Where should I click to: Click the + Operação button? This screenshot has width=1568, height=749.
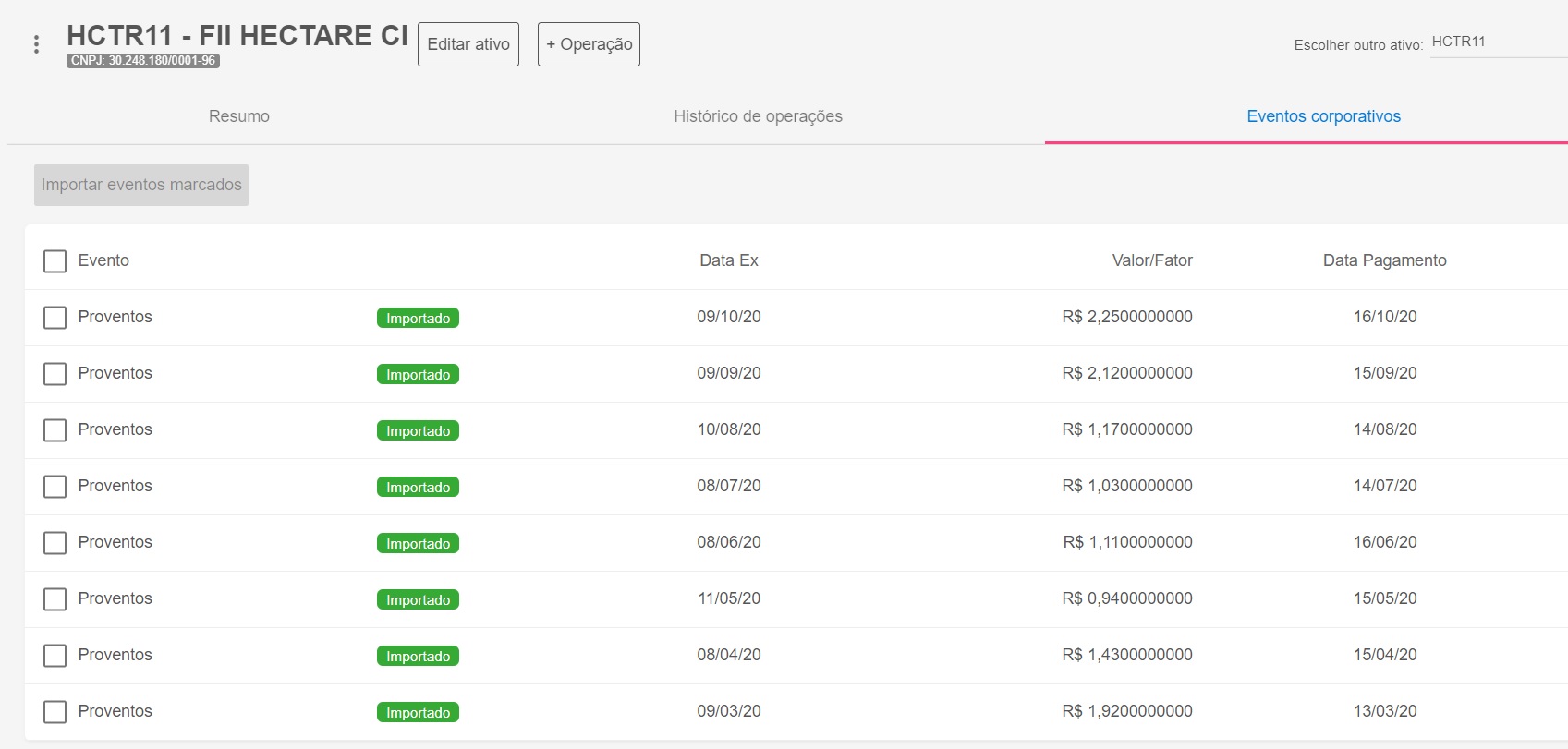pos(589,44)
